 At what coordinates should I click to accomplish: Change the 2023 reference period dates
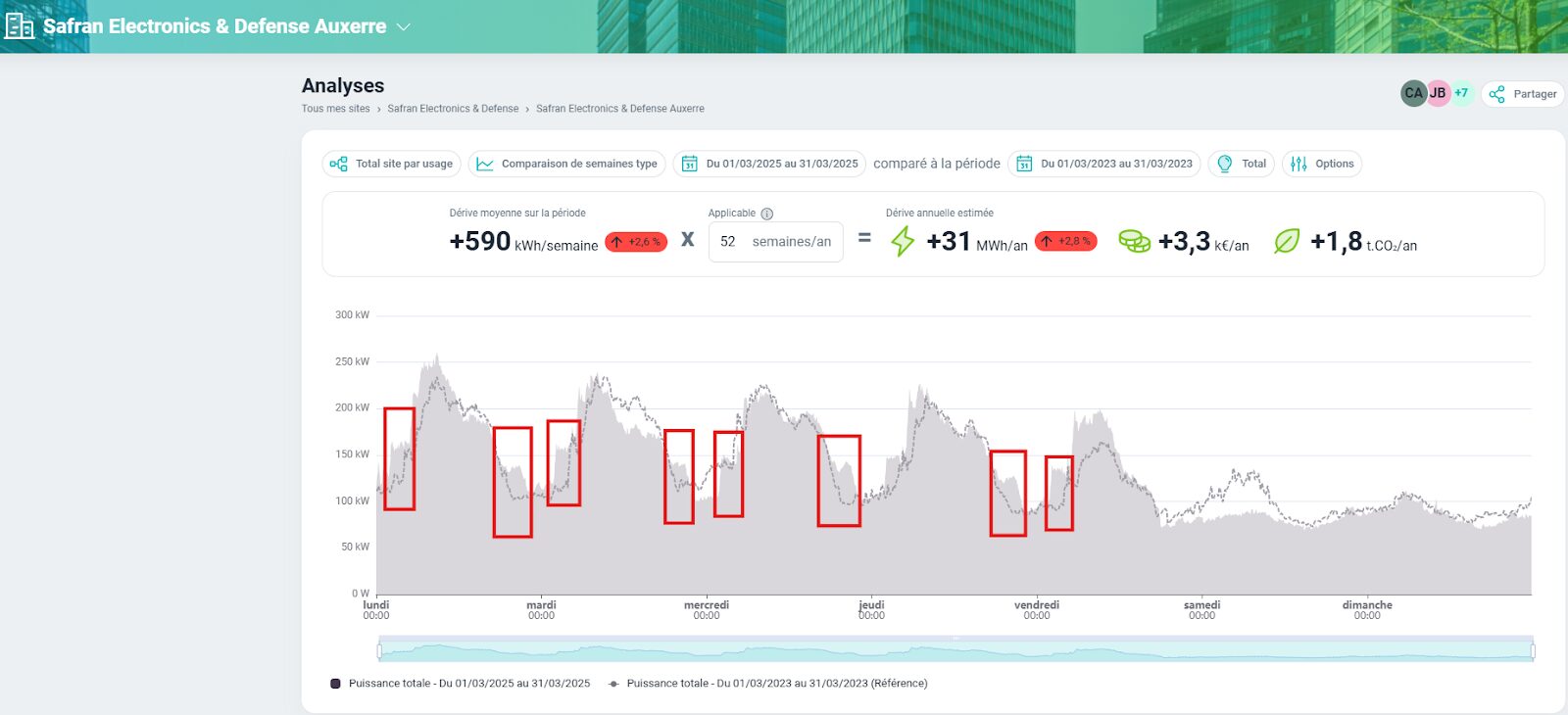(x=1104, y=164)
